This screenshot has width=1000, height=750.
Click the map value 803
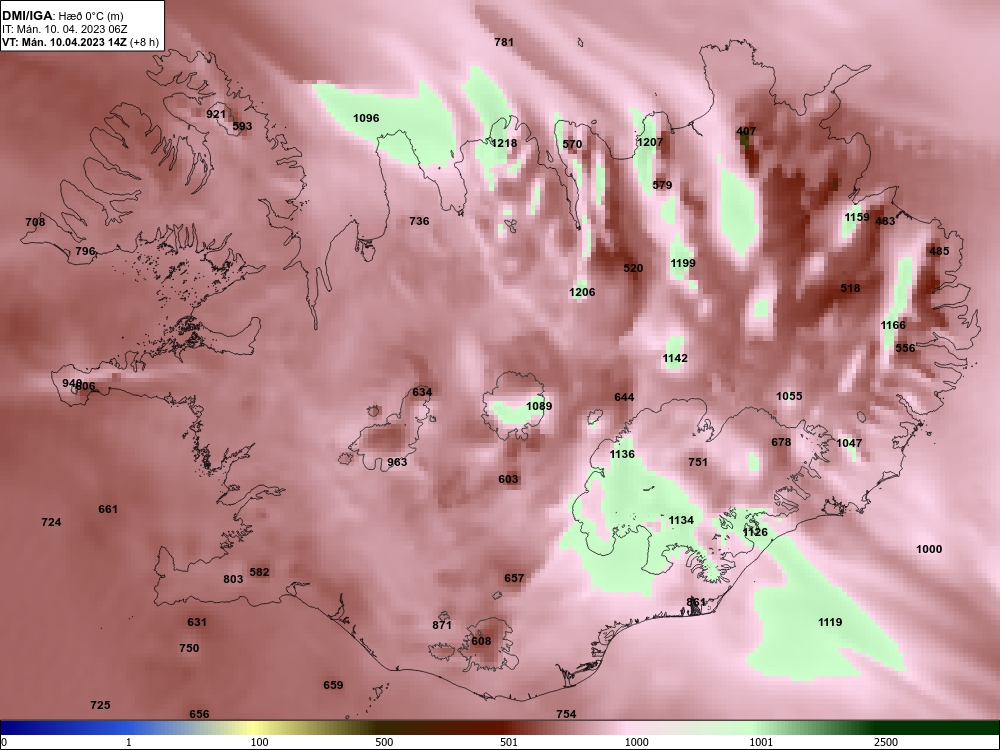(233, 579)
